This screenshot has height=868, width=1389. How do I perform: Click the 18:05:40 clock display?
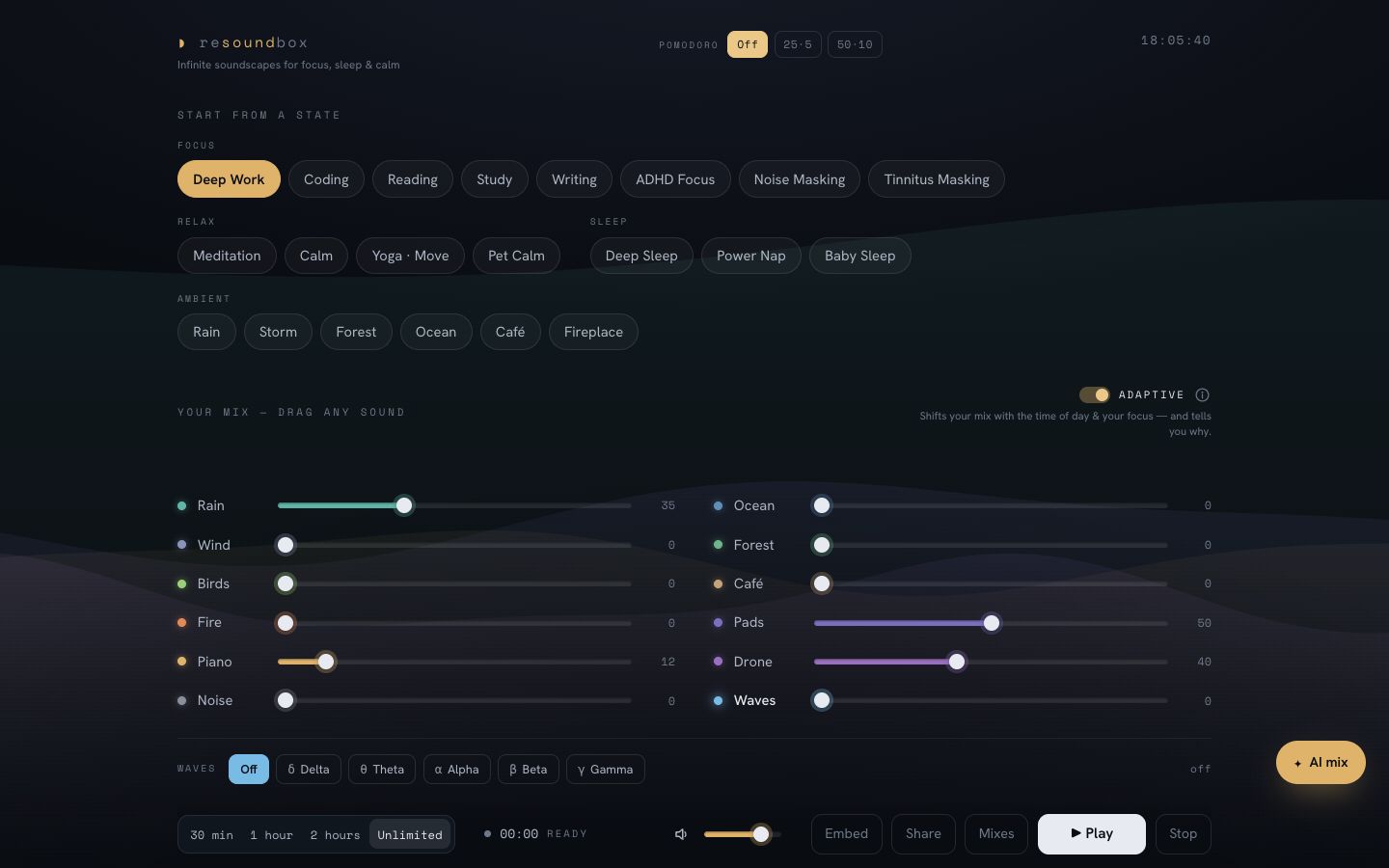[x=1176, y=41]
